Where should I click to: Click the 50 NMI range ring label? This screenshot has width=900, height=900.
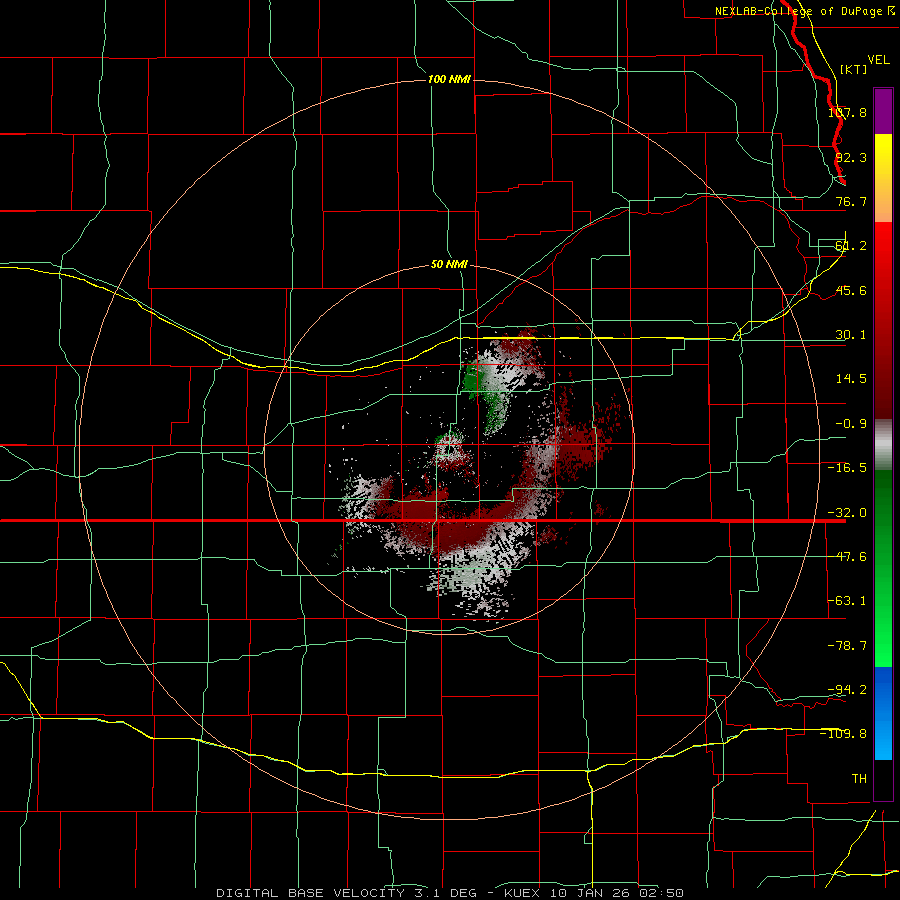click(x=449, y=264)
